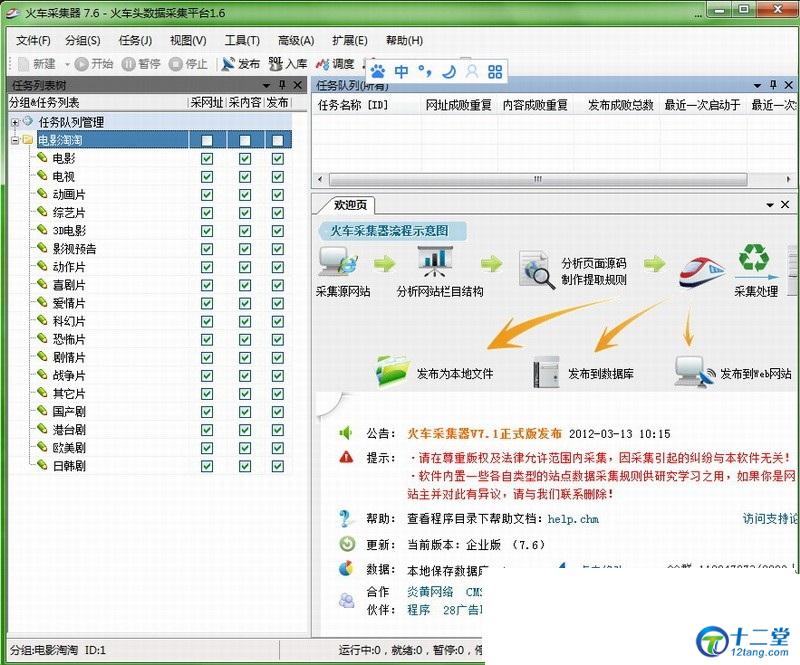
Task: Click the 发布为本地文件 folder icon
Action: 393,372
